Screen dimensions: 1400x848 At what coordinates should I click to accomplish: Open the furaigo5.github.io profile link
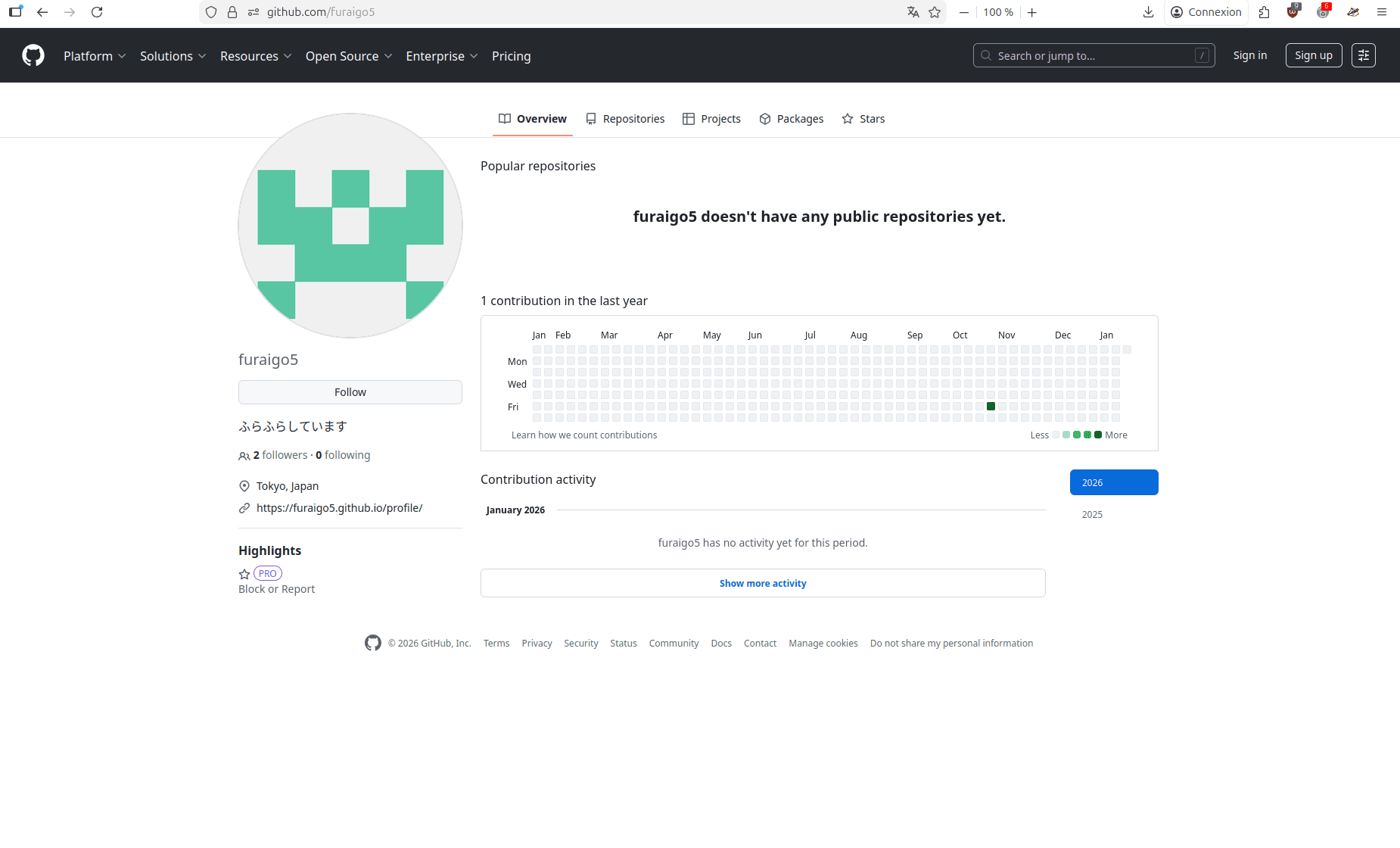(x=339, y=508)
